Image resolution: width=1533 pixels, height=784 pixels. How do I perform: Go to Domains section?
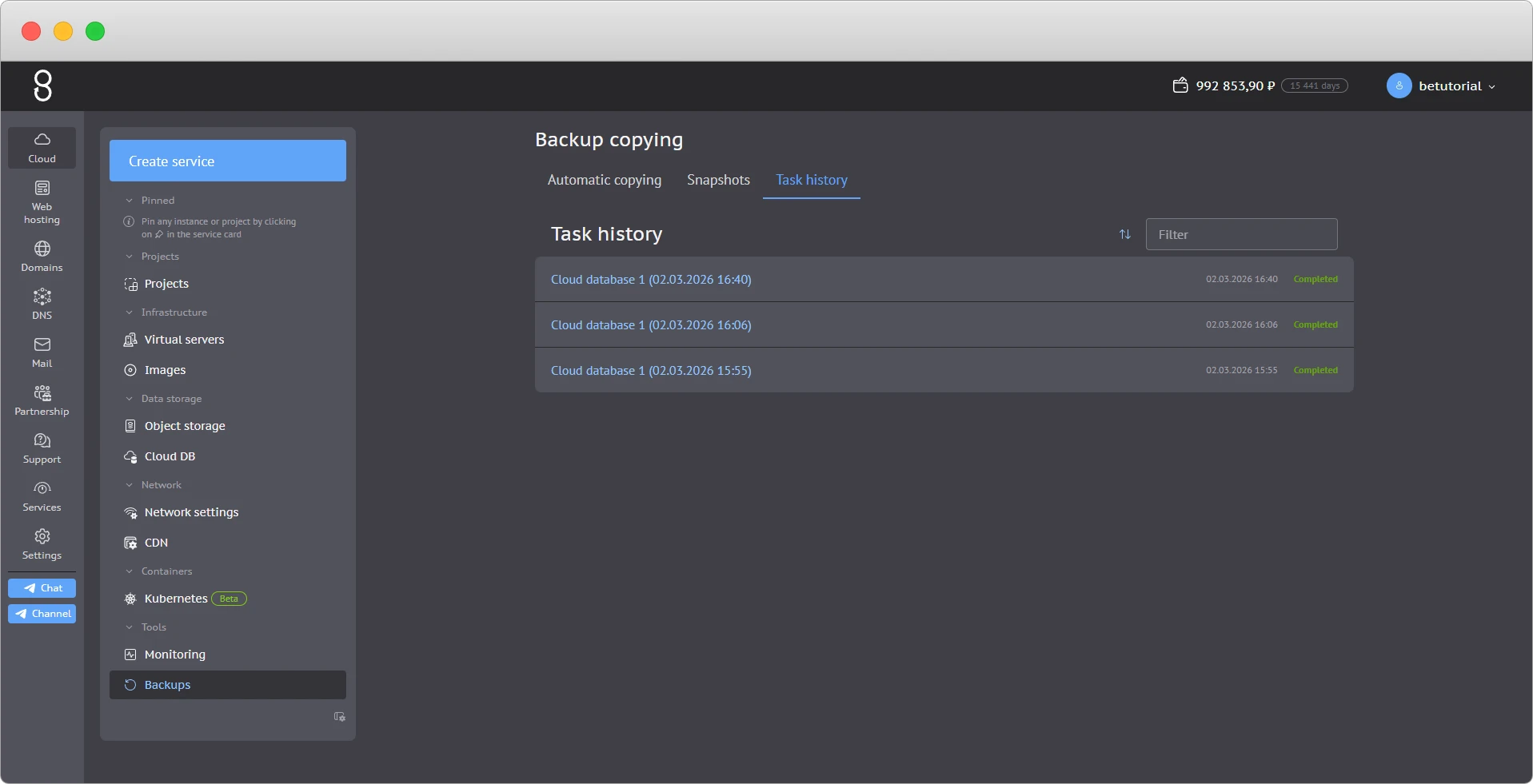tap(42, 257)
